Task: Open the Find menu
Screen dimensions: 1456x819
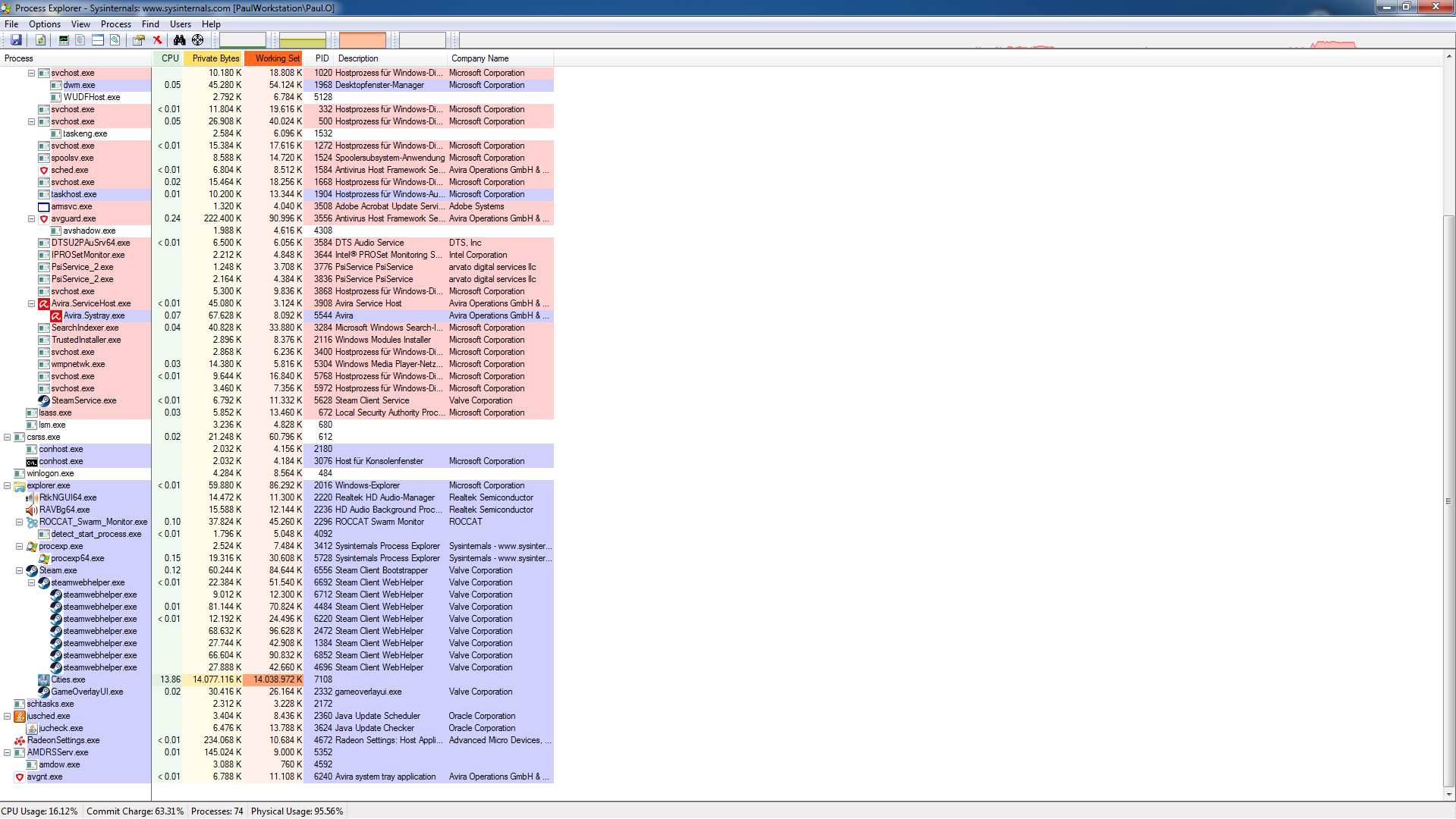Action: [150, 24]
